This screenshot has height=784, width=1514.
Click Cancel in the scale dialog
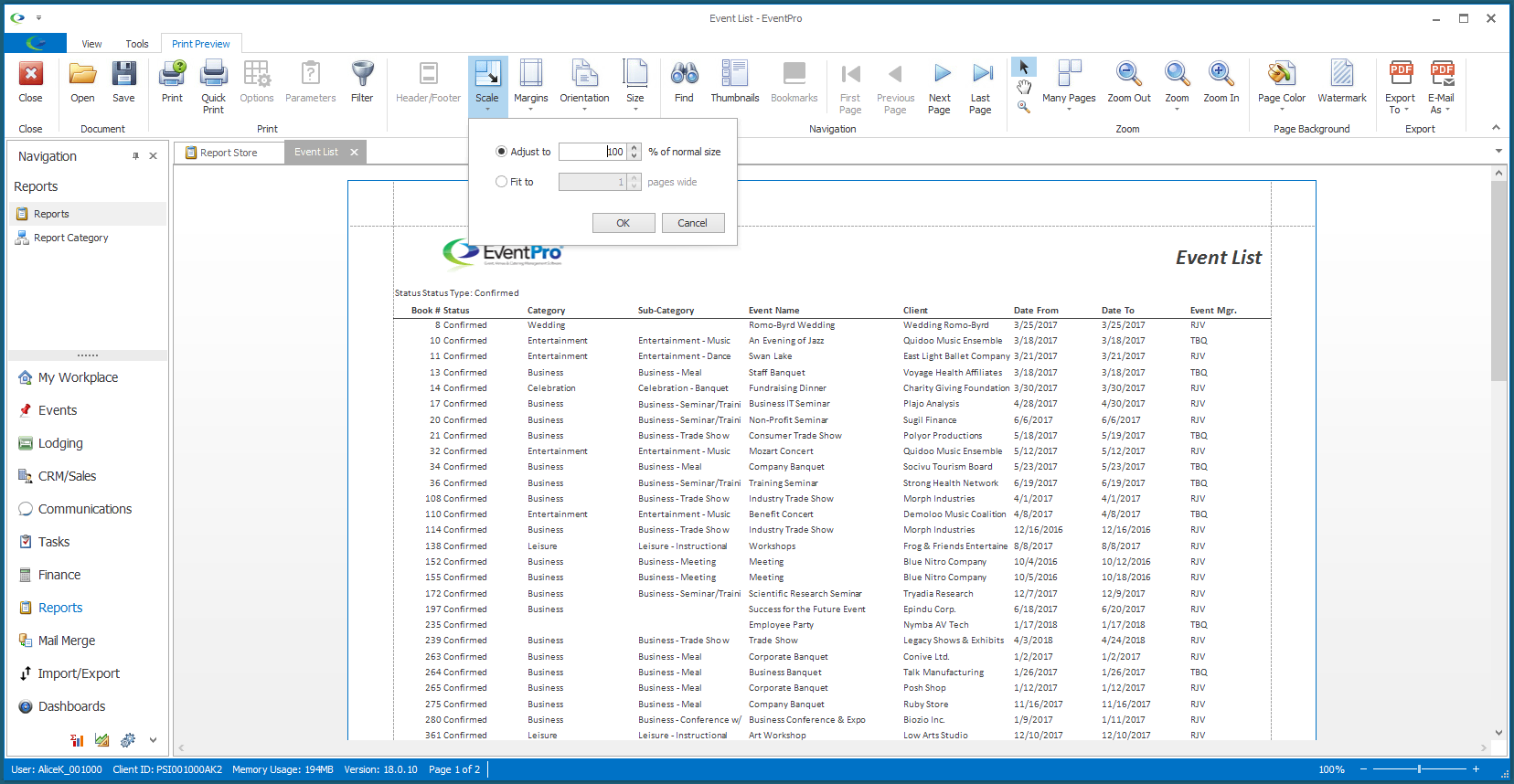pyautogui.click(x=692, y=223)
